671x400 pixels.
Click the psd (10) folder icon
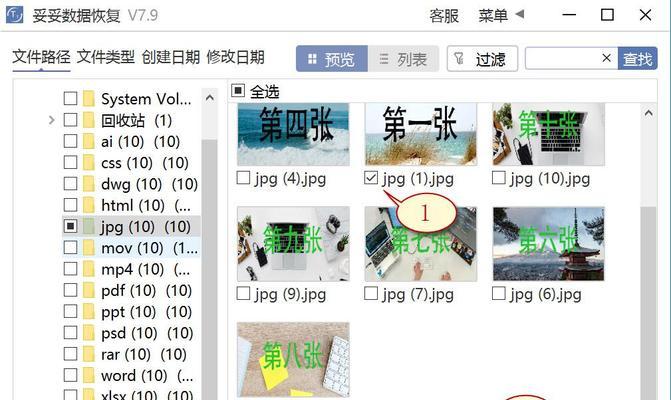pyautogui.click(x=89, y=333)
